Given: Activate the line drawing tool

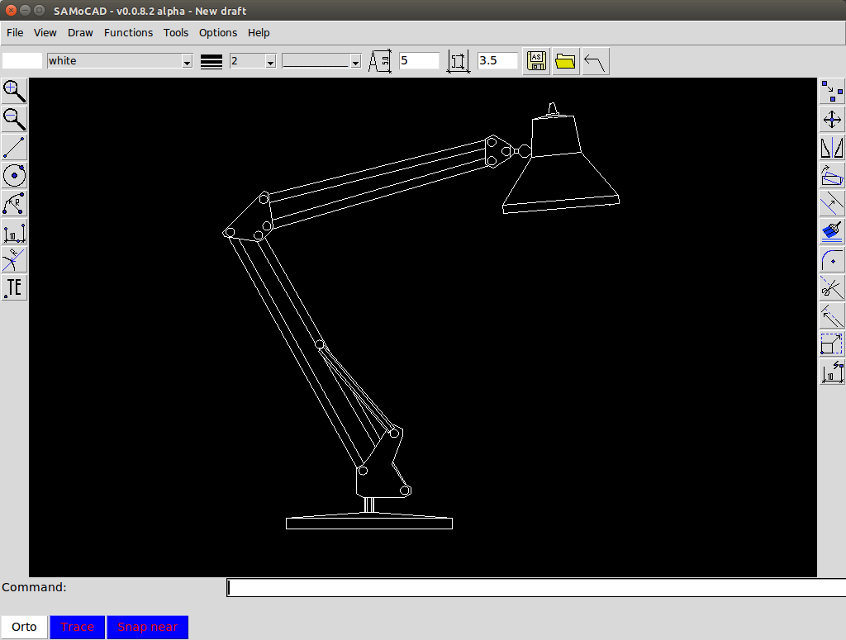Looking at the screenshot, I should [x=14, y=148].
